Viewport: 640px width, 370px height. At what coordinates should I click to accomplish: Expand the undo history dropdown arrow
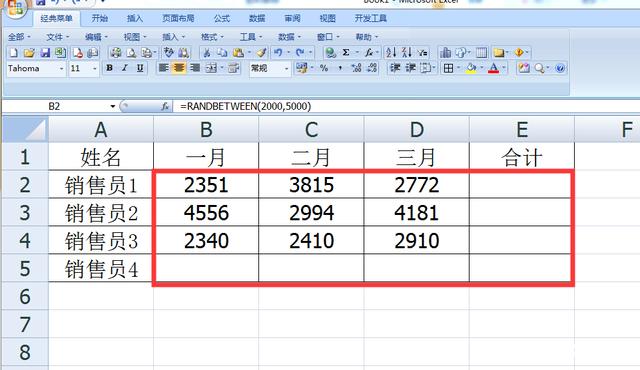click(x=288, y=53)
